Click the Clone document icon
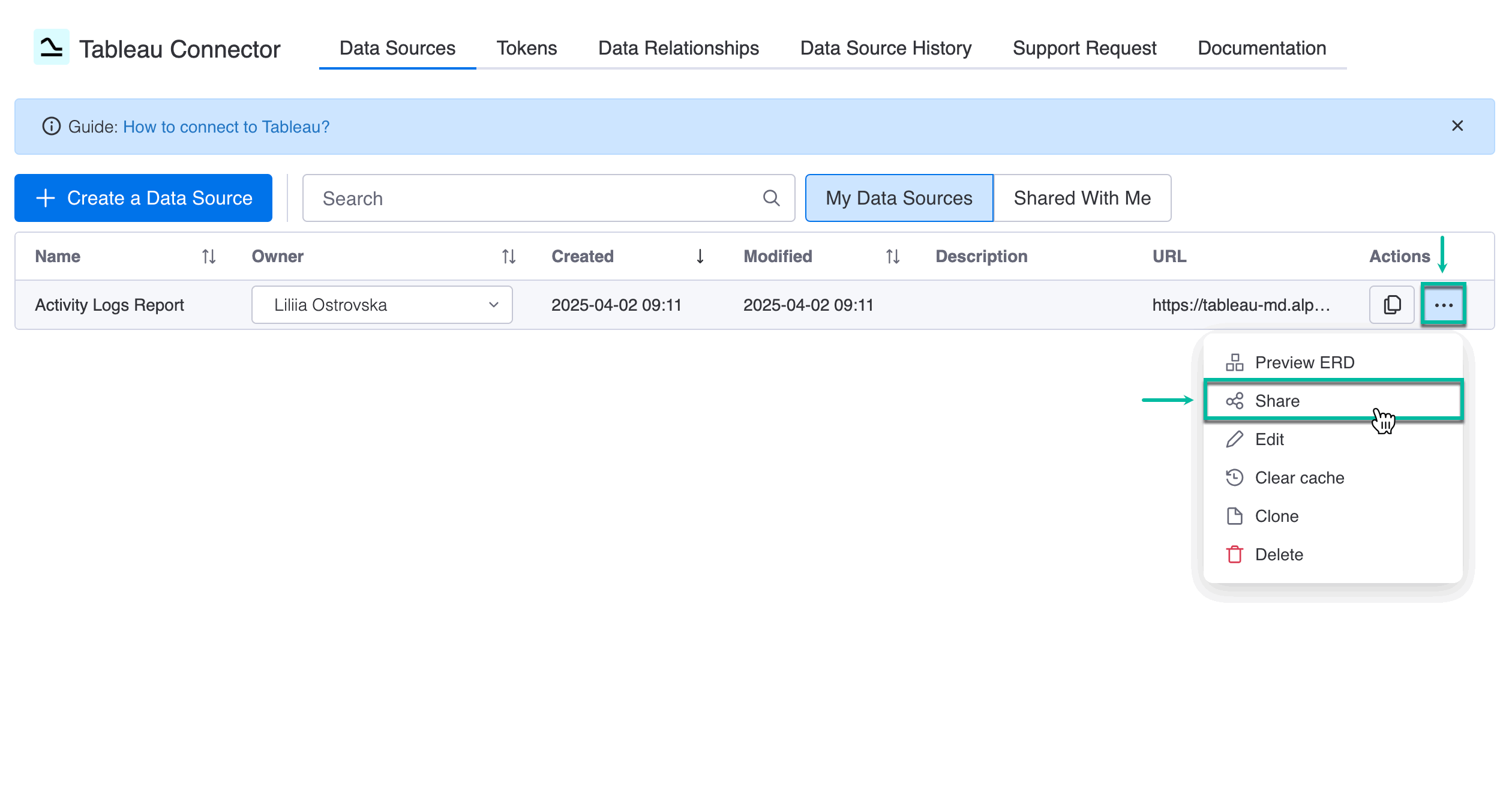 1234,516
